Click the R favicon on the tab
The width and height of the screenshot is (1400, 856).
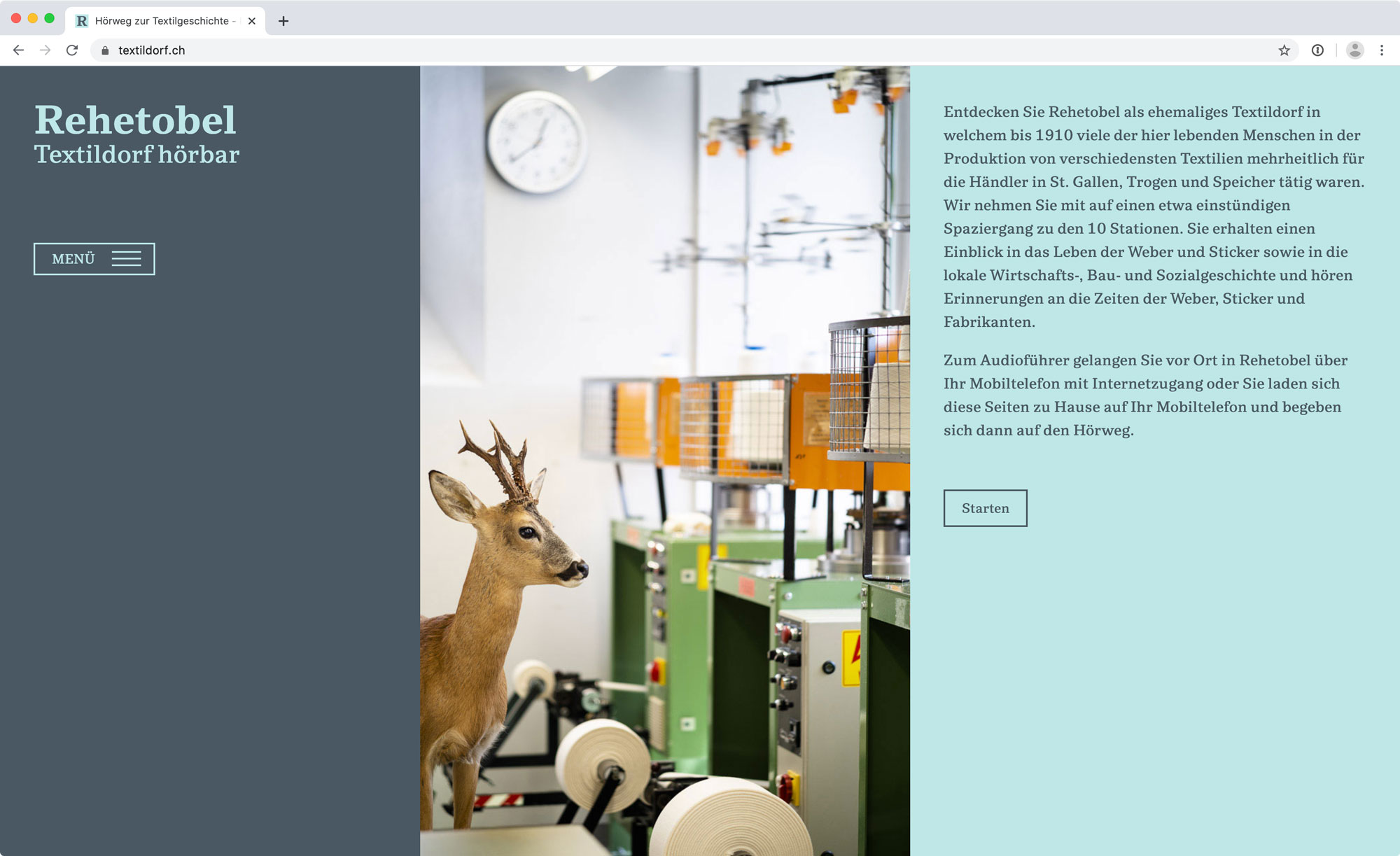click(x=82, y=21)
